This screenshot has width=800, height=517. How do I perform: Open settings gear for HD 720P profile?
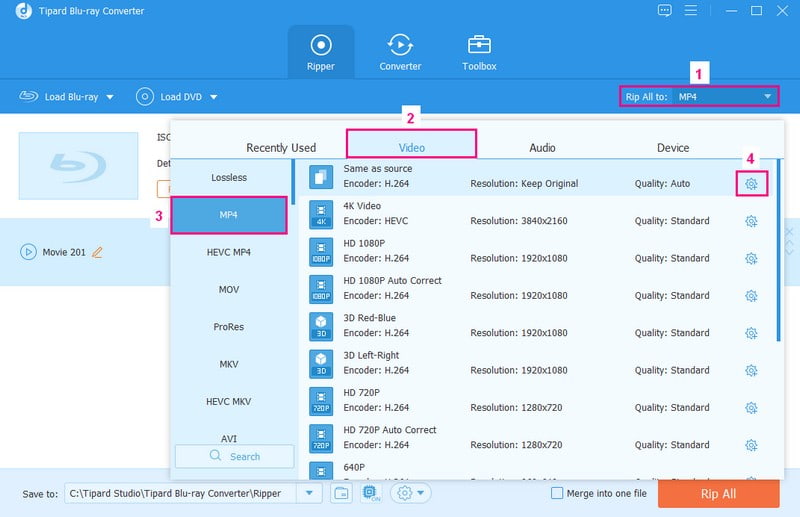[x=751, y=407]
